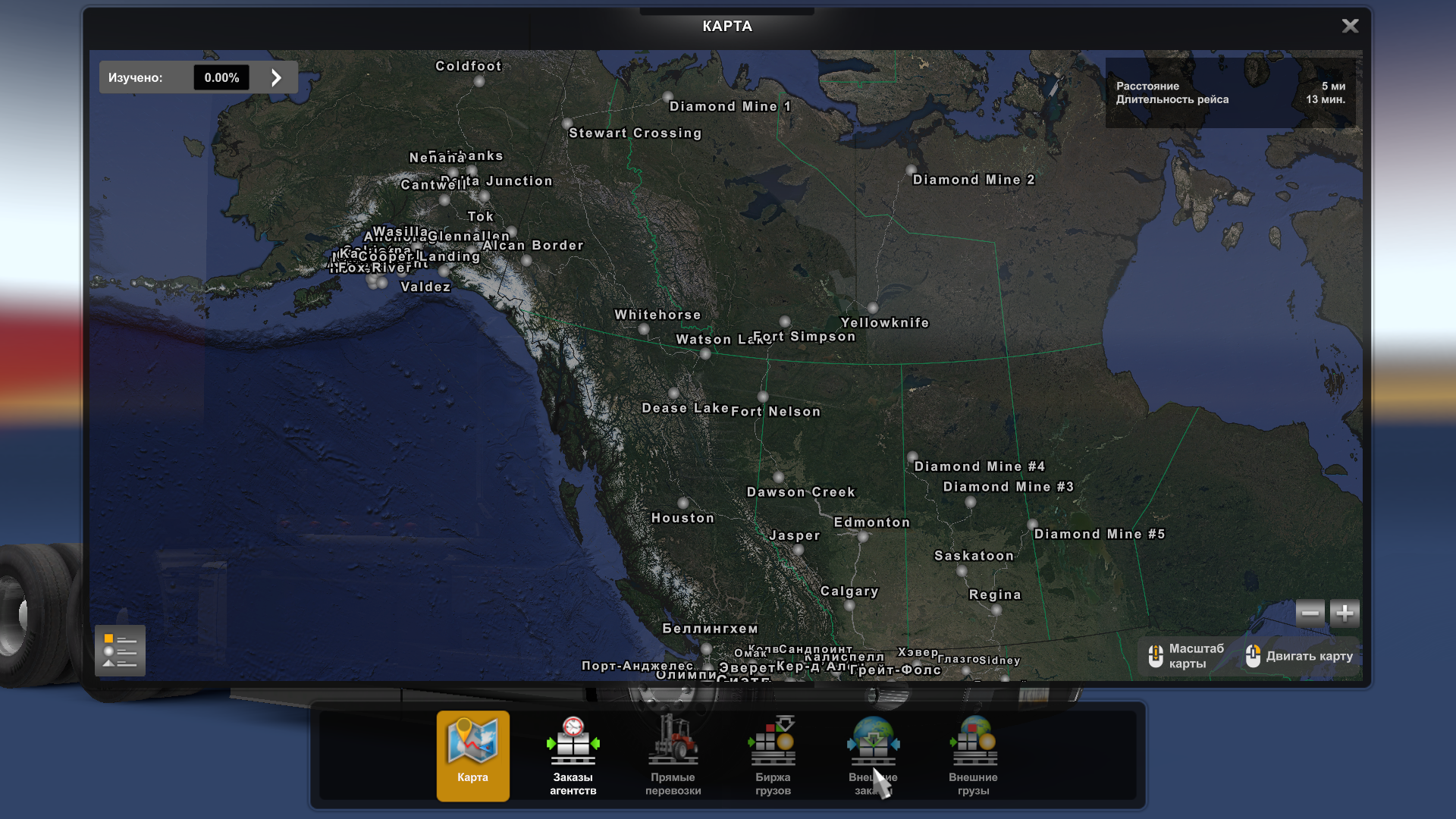The width and height of the screenshot is (1456, 819).
Task: Select the Diamond Mine 1 marker
Action: point(667,96)
